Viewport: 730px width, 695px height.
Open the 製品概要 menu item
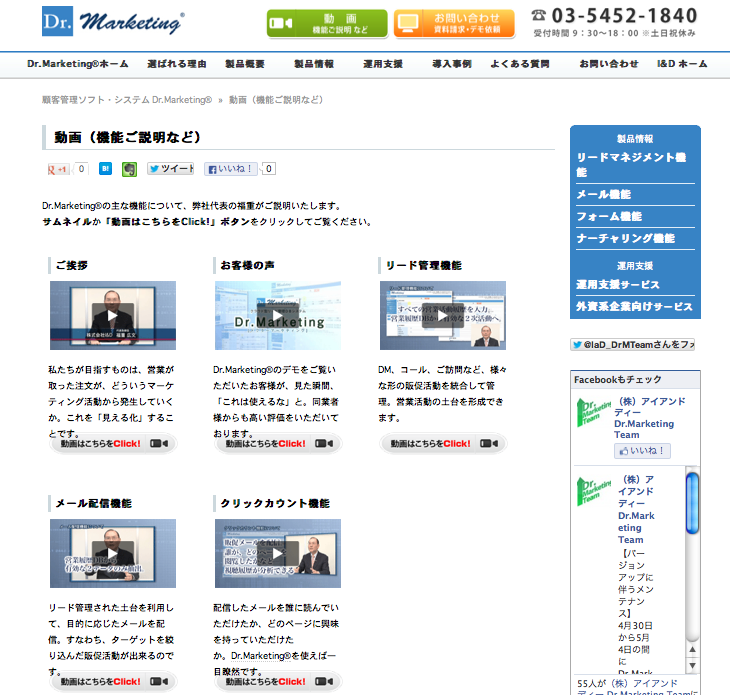pyautogui.click(x=245, y=64)
